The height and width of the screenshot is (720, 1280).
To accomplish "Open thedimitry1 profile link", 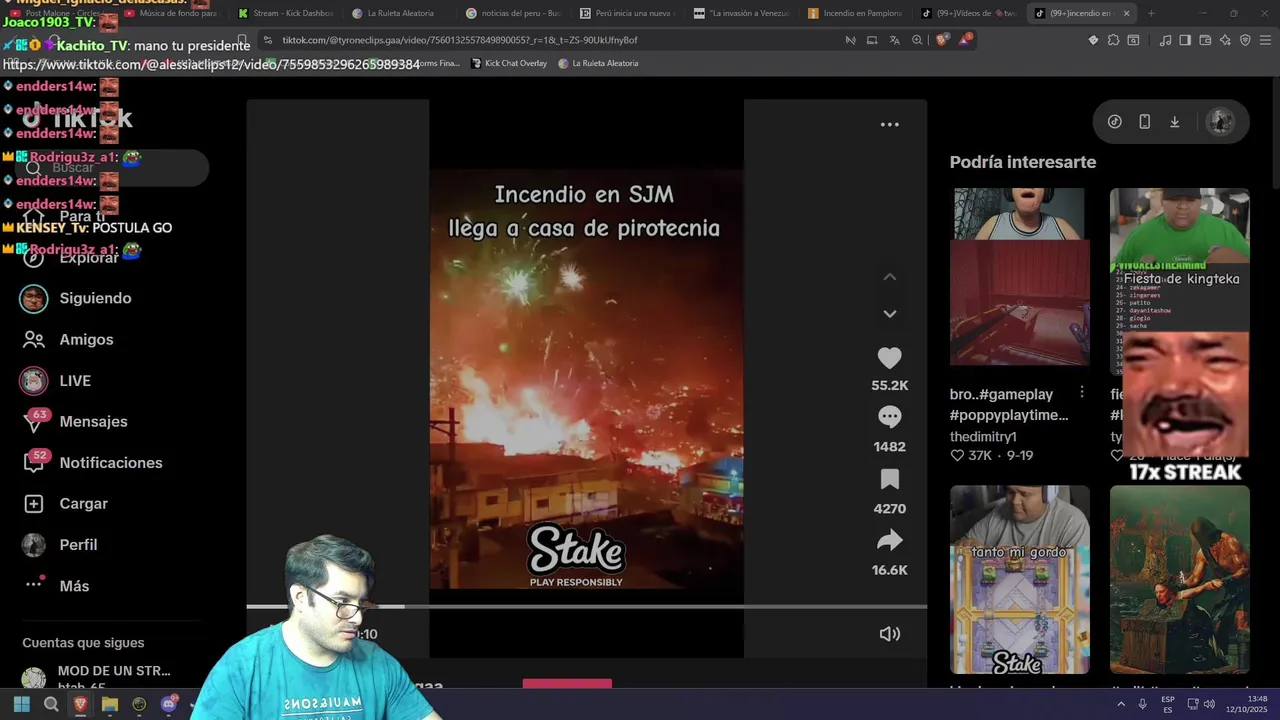I will click(983, 437).
